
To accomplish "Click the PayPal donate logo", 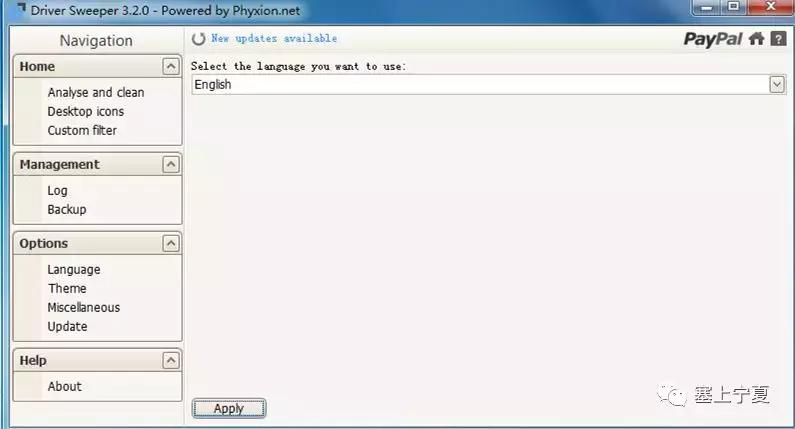I will click(x=712, y=39).
